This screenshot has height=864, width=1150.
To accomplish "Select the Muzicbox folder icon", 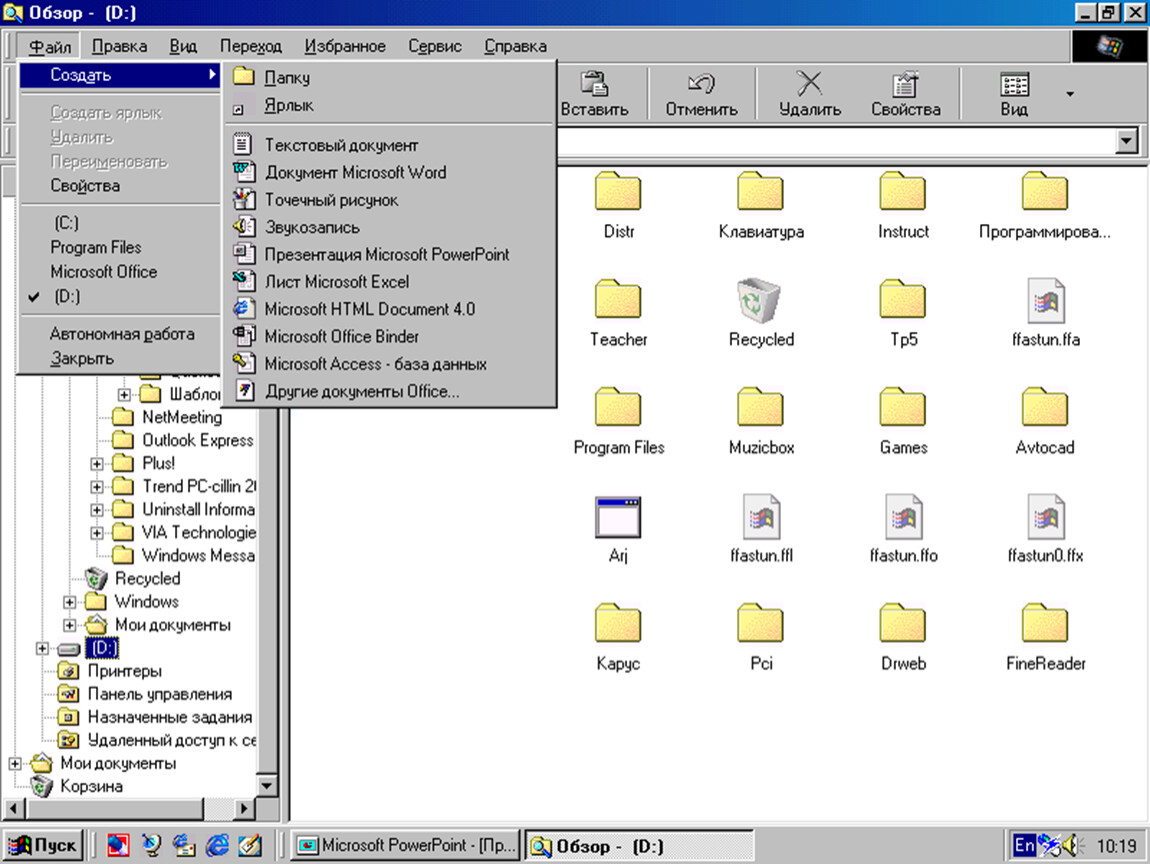I will click(761, 407).
